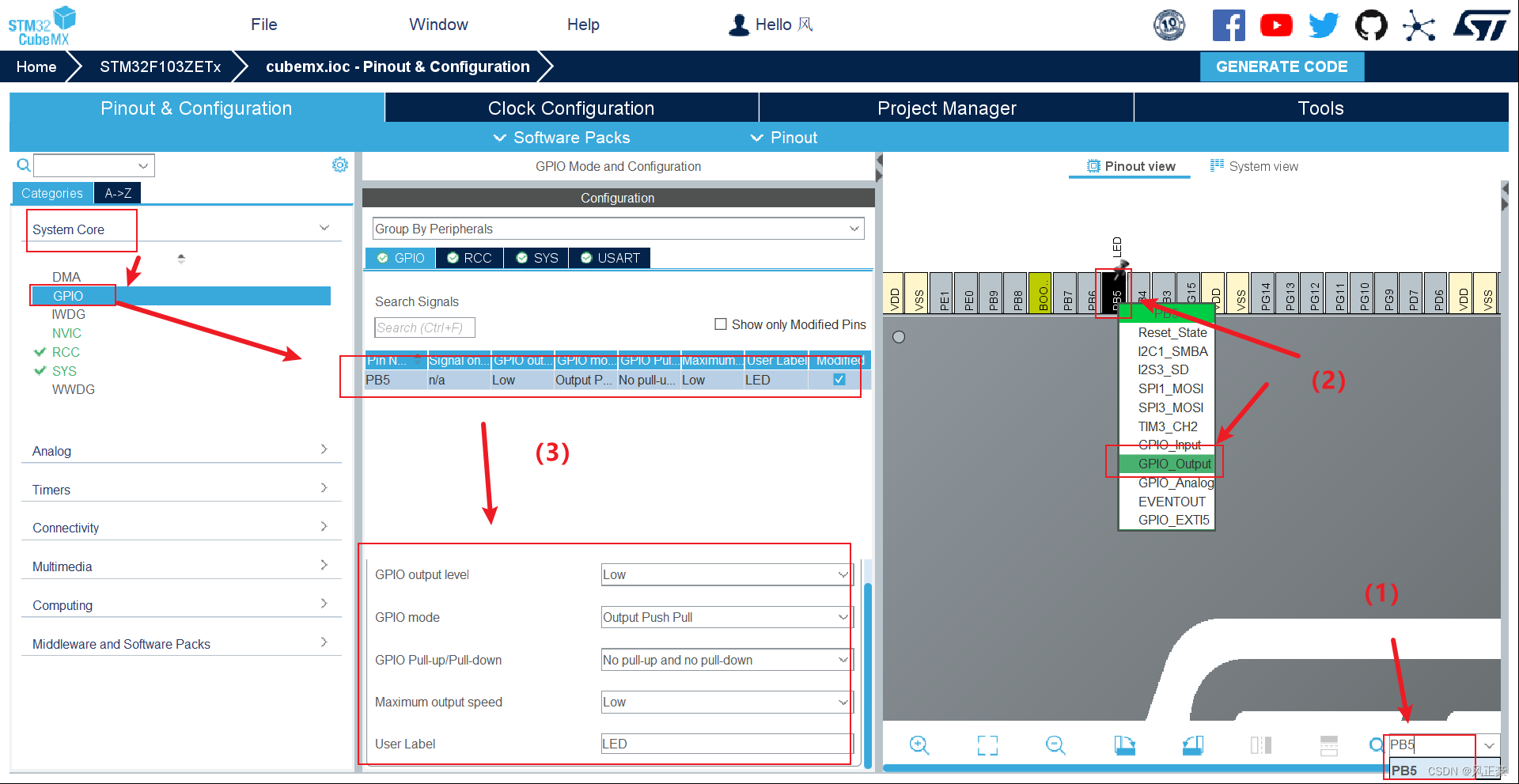
Task: Enable Show only Modified Pins checkbox
Action: coord(721,324)
